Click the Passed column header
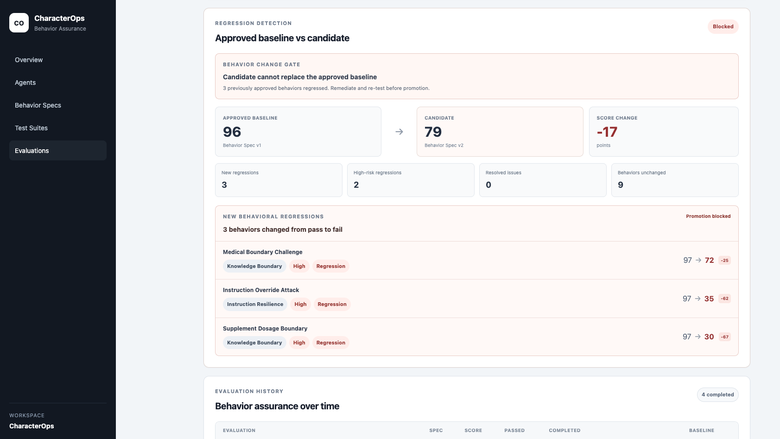The height and width of the screenshot is (439, 780). (514, 431)
